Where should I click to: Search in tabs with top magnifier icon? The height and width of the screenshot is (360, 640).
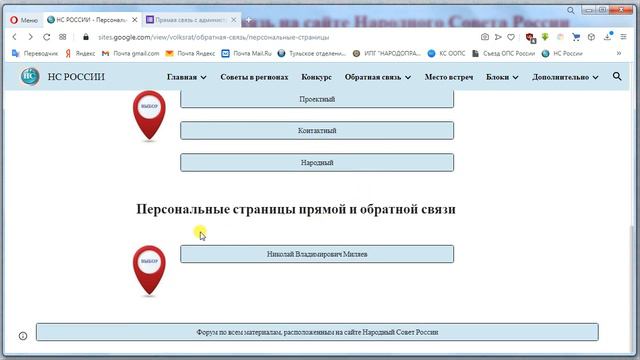571,11
